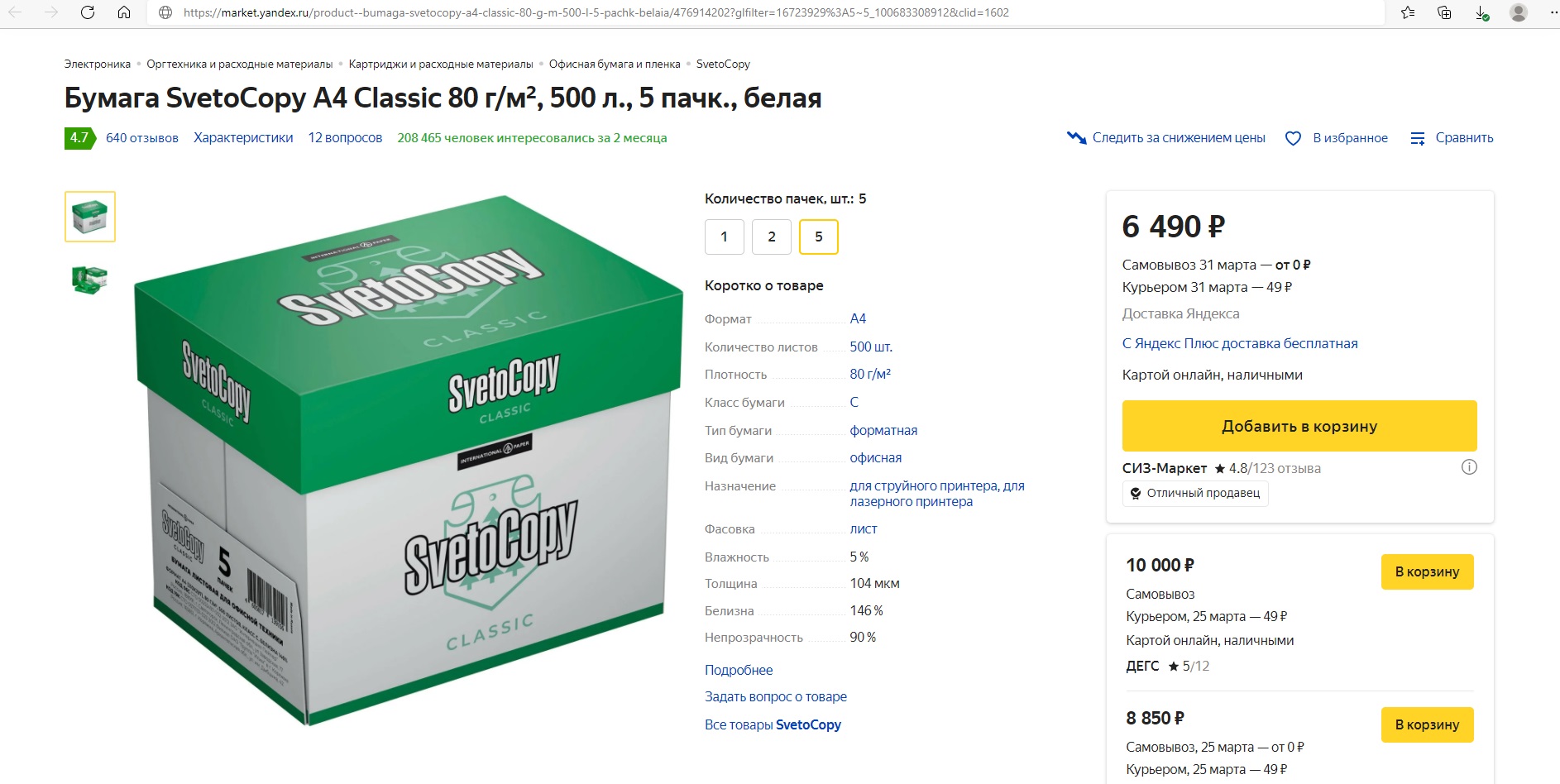This screenshot has height=784, width=1560.
Task: Click the Сравнить compare list icon
Action: [1418, 138]
